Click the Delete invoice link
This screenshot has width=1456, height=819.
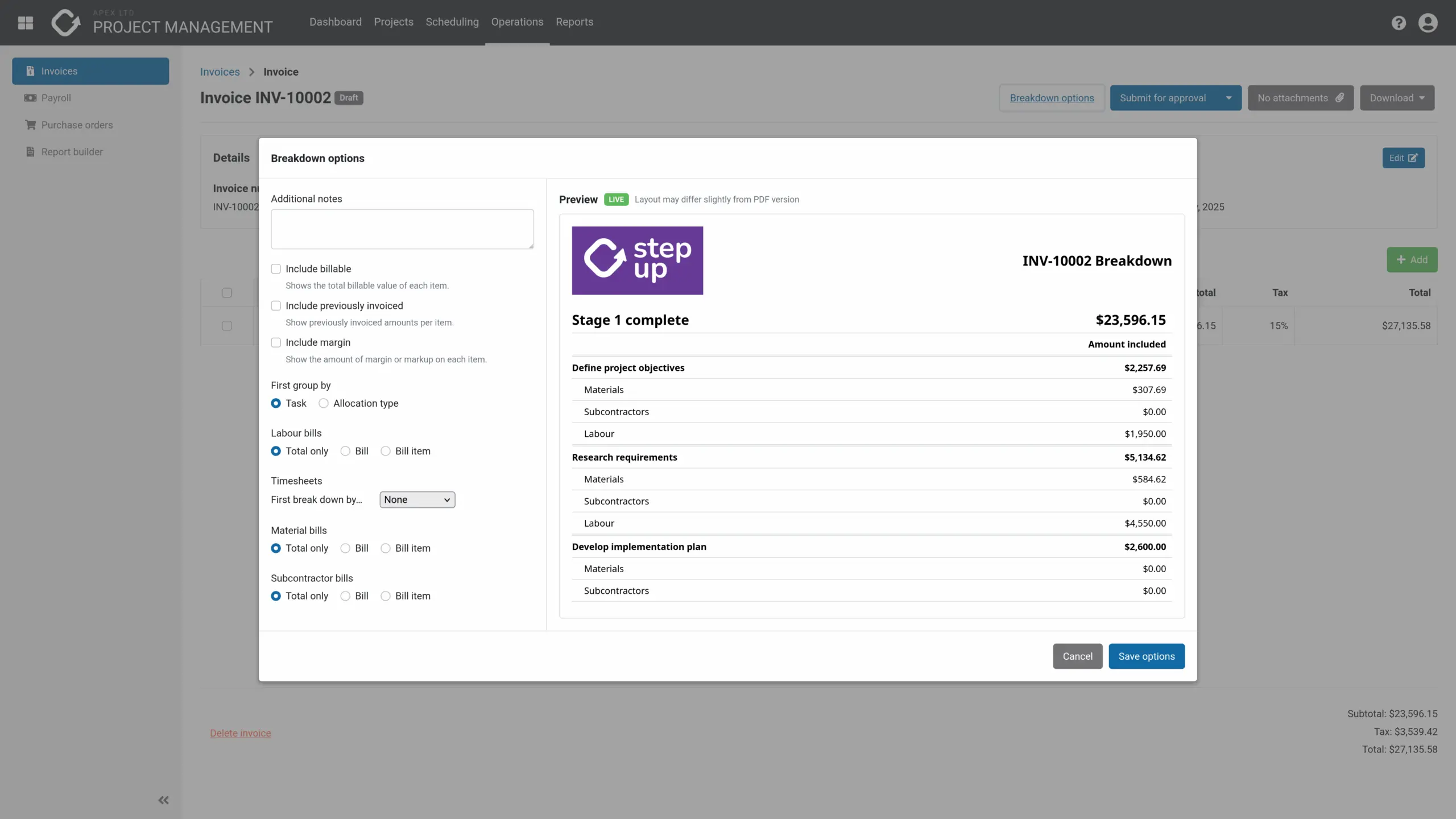[240, 733]
